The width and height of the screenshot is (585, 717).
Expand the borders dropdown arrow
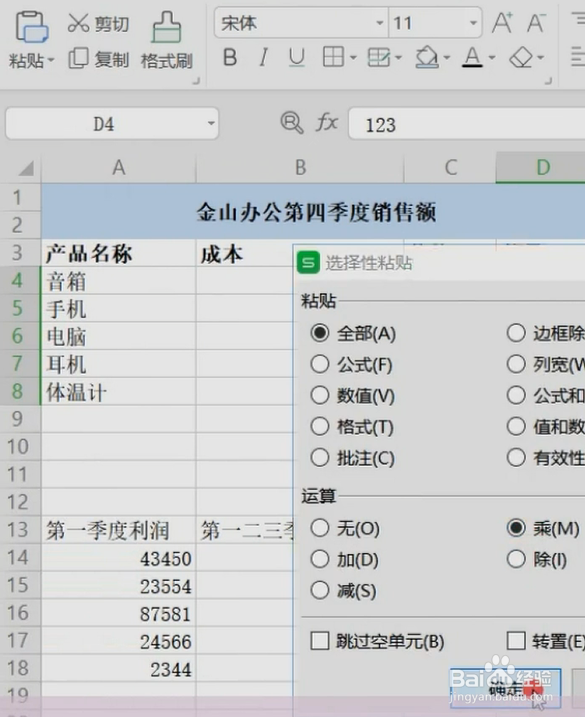pyautogui.click(x=353, y=58)
